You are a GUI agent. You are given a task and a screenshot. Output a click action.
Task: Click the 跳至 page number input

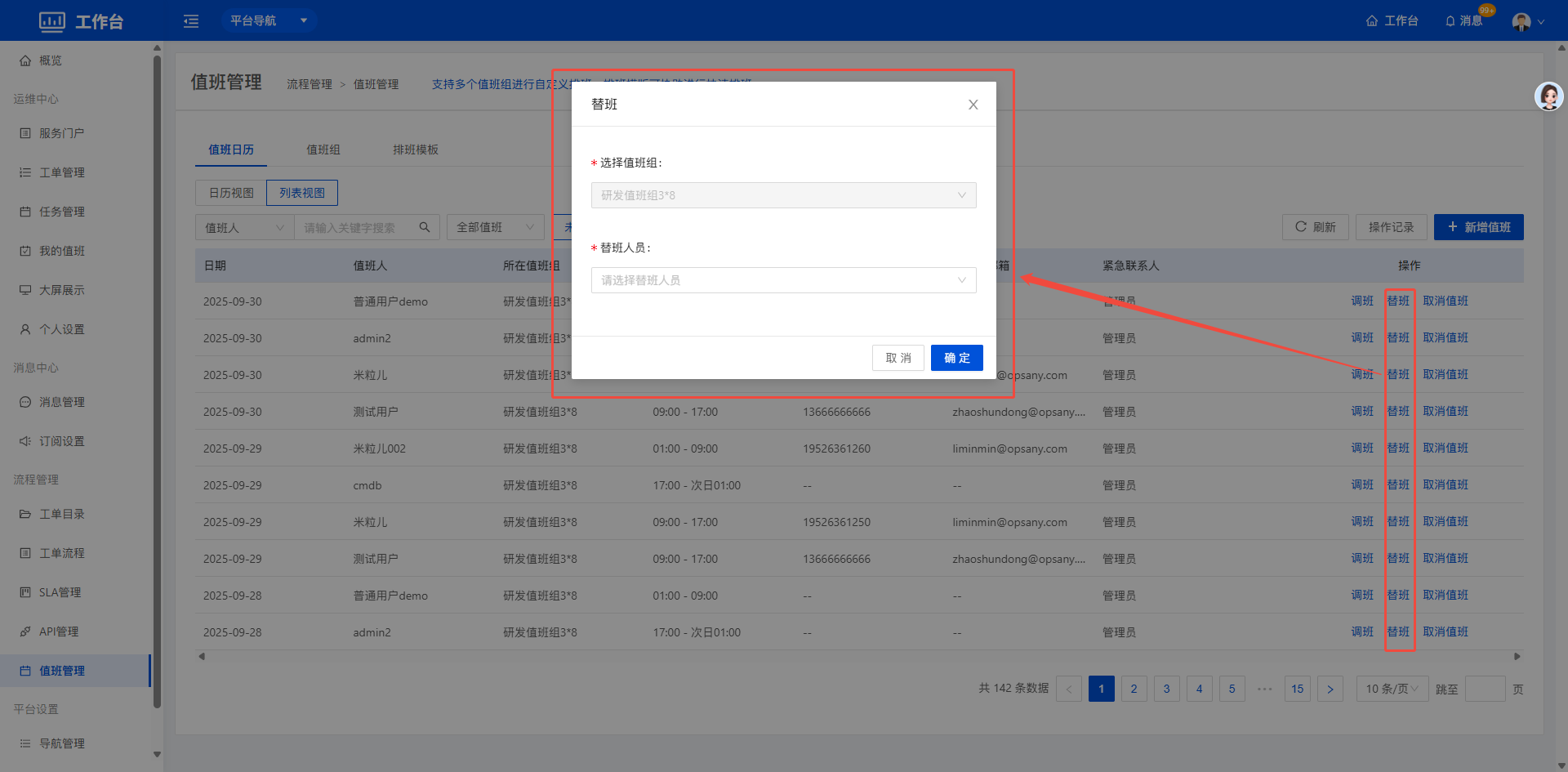[x=1485, y=689]
